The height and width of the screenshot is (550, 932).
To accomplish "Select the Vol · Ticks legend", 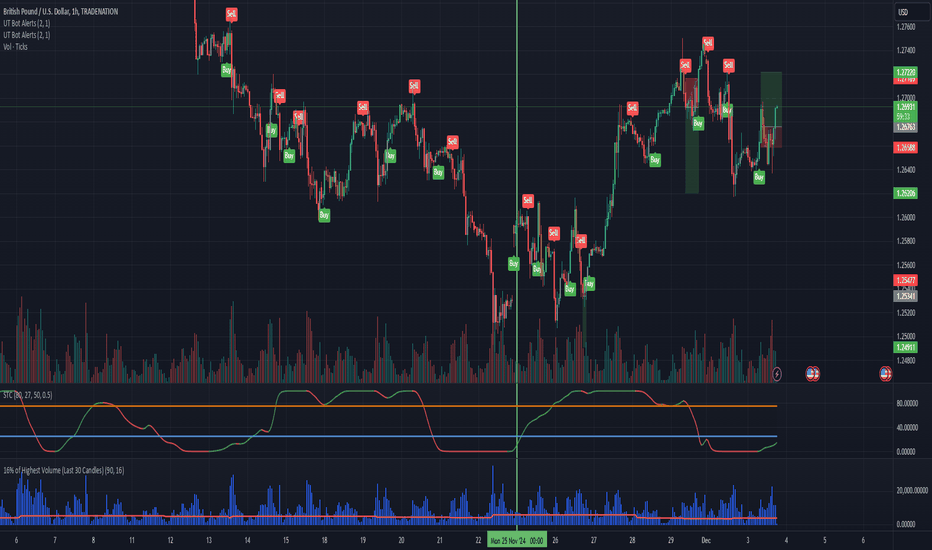I will (x=15, y=46).
